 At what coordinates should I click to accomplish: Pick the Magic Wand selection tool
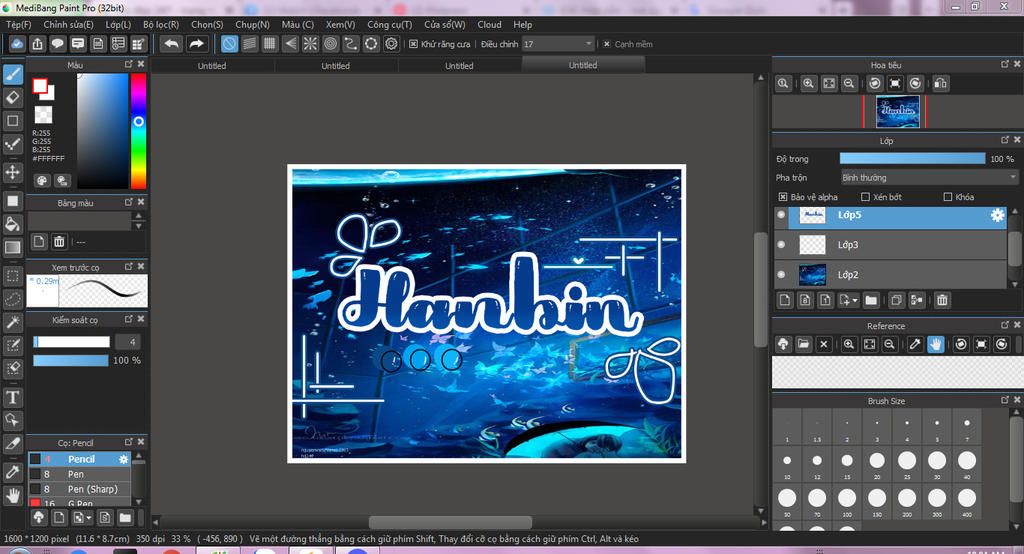point(13,322)
